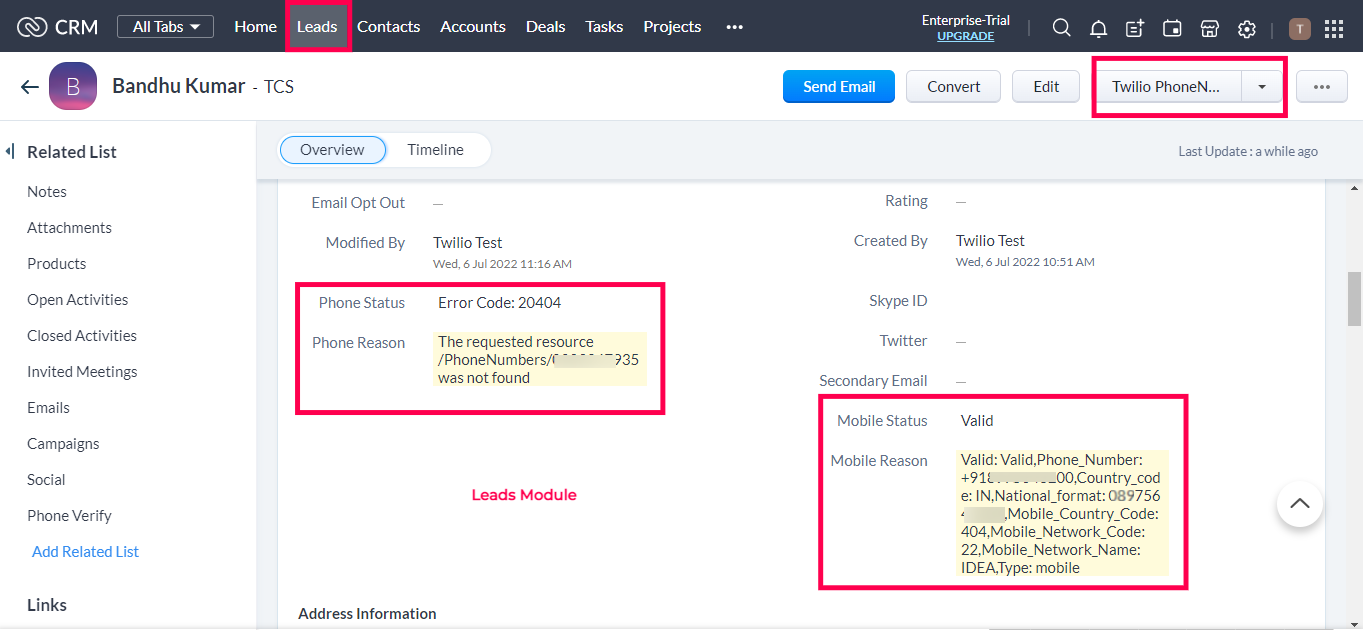Open the apps grid icon
Screen dimensions: 1363x630
click(1334, 28)
